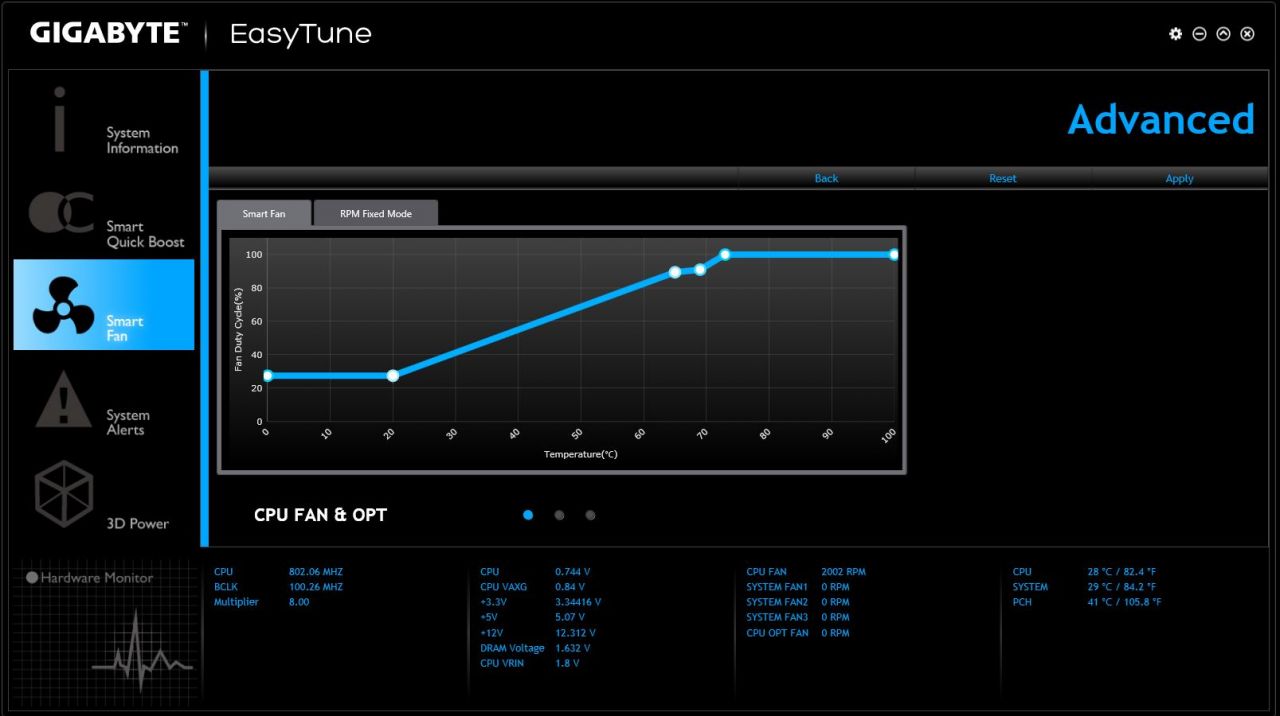Reset the fan curve settings
The width and height of the screenshot is (1280, 716).
tap(1002, 178)
